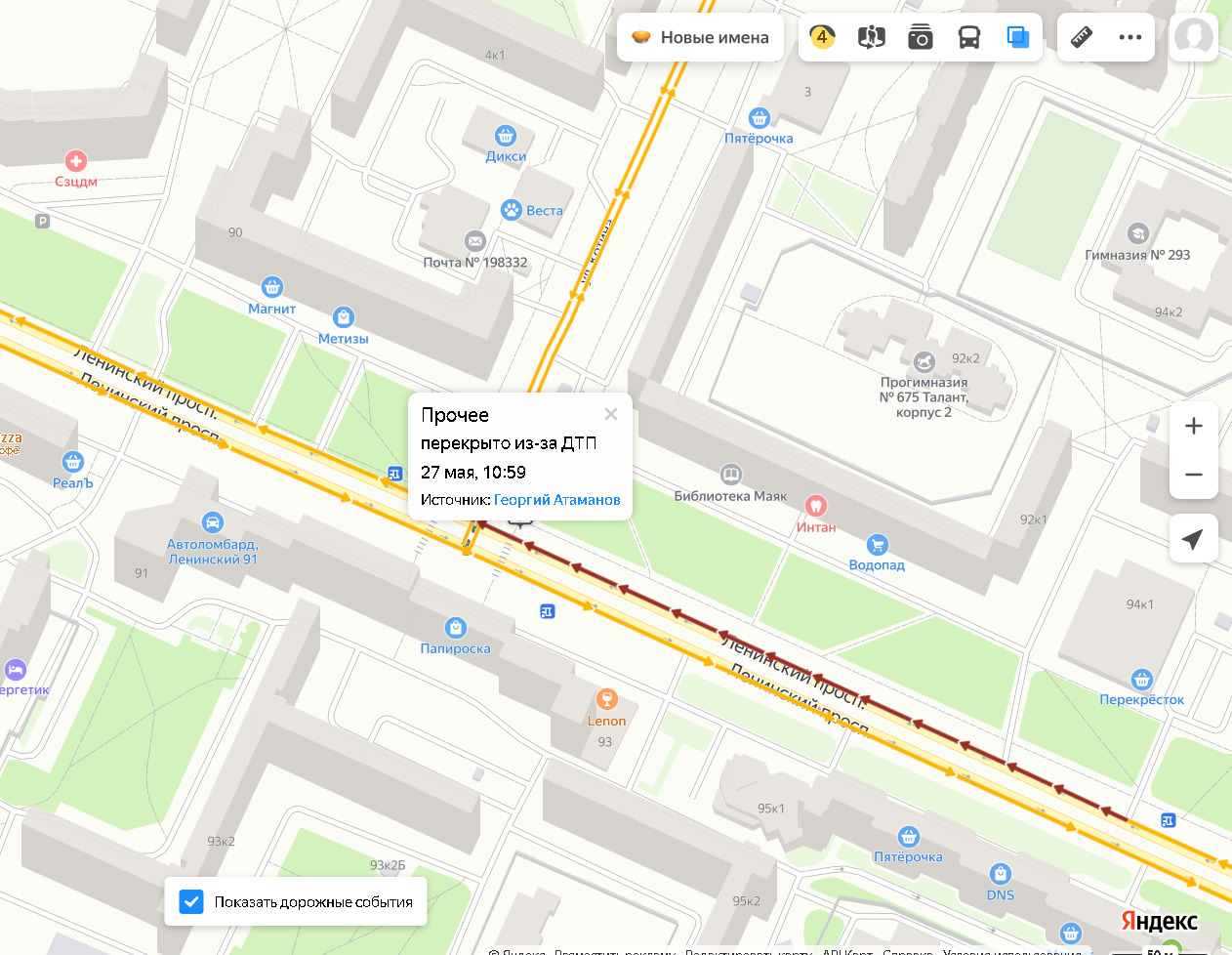Viewport: 1232px width, 955px height.
Task: Close the Прочее road event popup
Action: point(611,414)
